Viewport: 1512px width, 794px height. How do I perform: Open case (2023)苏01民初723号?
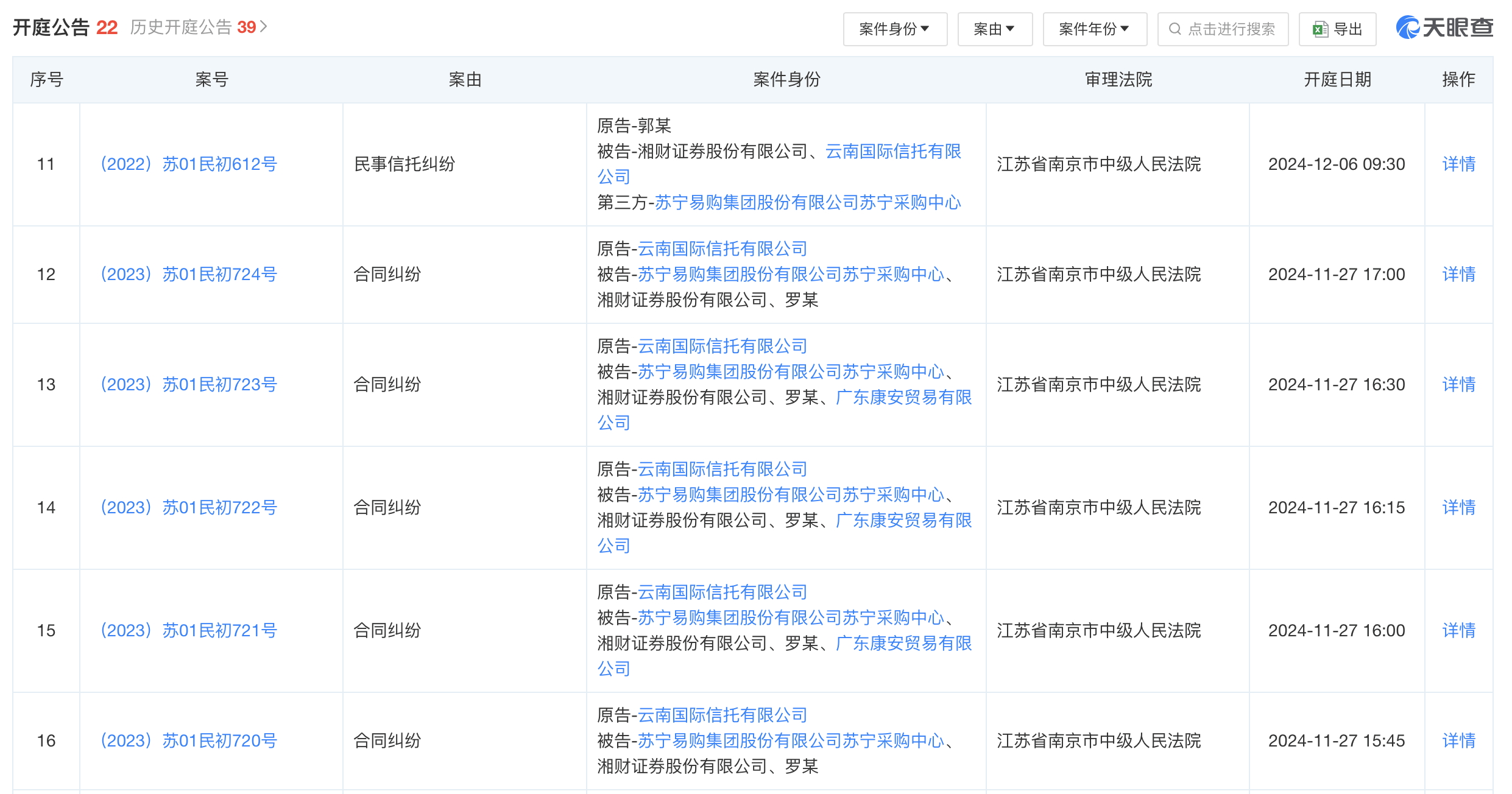coord(188,384)
